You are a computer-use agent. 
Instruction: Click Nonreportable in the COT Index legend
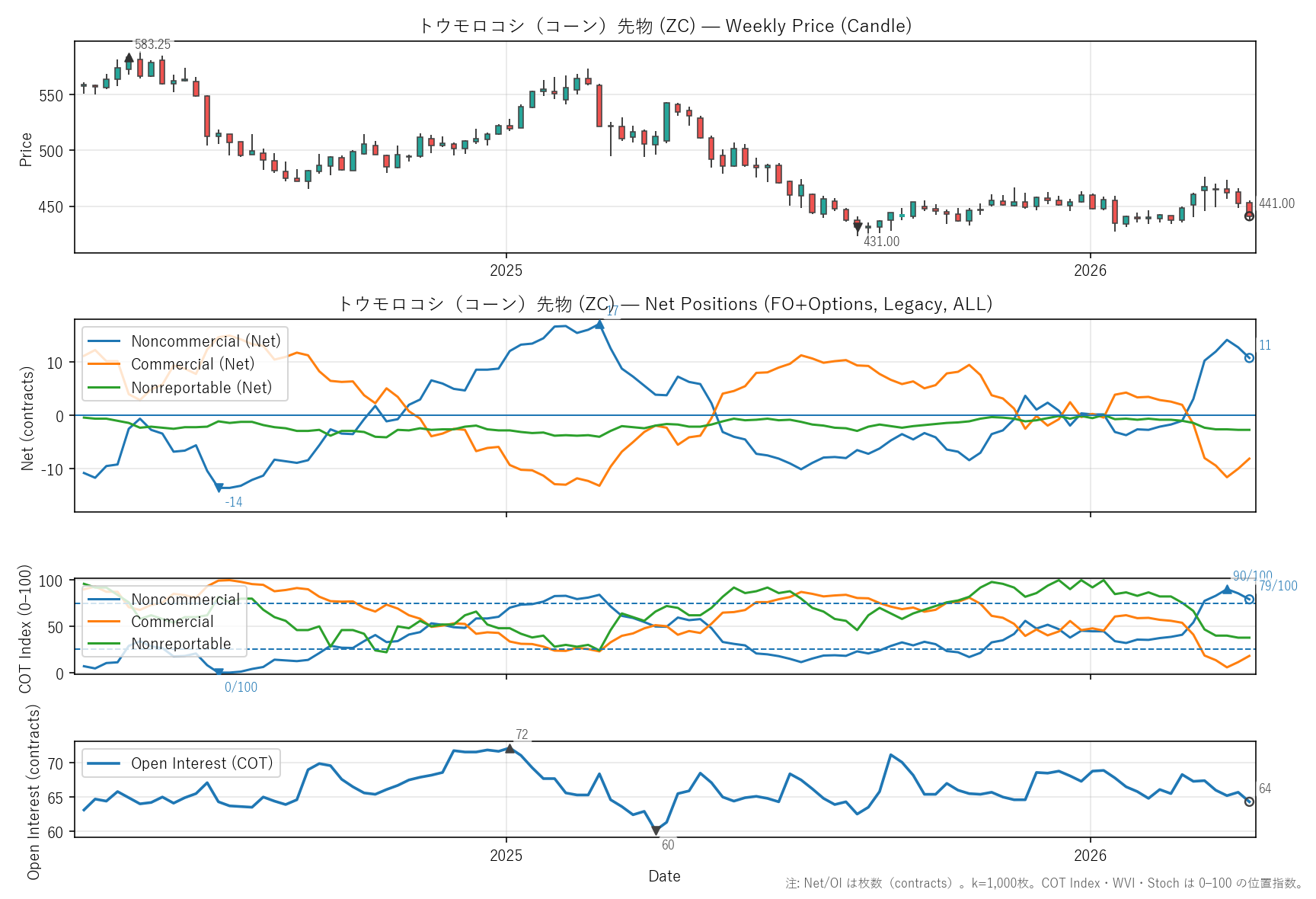pos(180,644)
